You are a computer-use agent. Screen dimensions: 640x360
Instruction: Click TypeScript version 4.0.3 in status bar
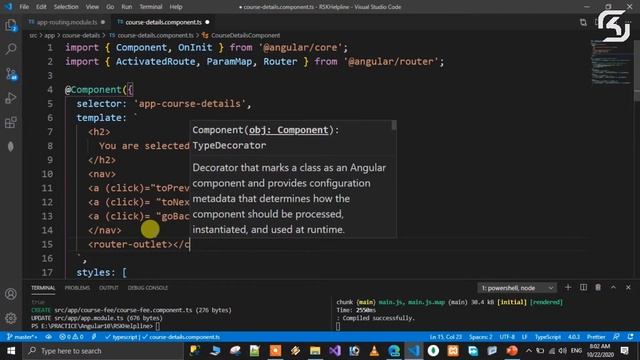tap(573, 337)
